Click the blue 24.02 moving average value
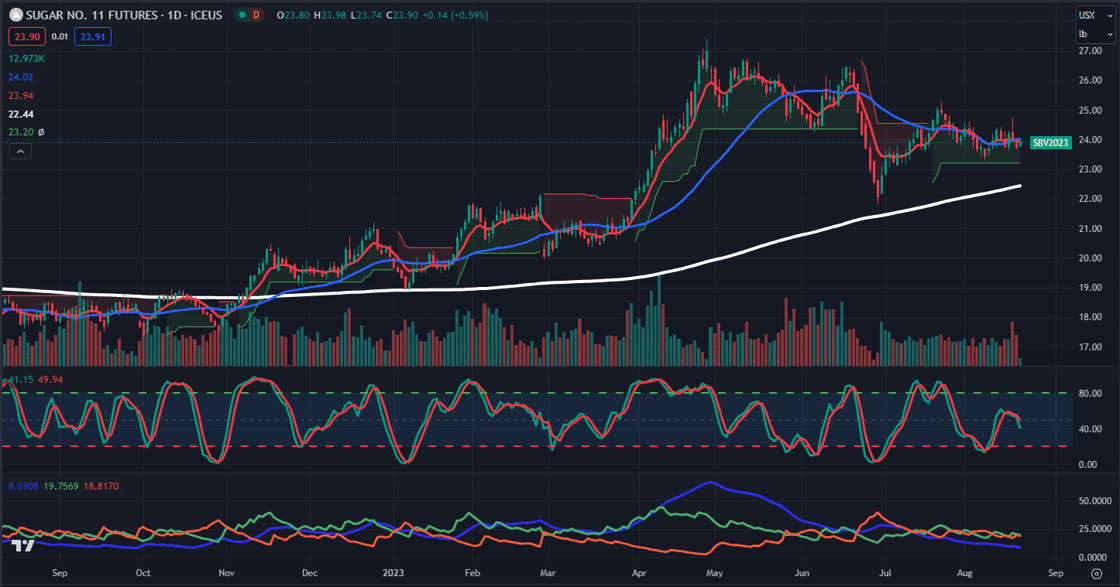Viewport: 1120px width, 587px height. point(21,77)
